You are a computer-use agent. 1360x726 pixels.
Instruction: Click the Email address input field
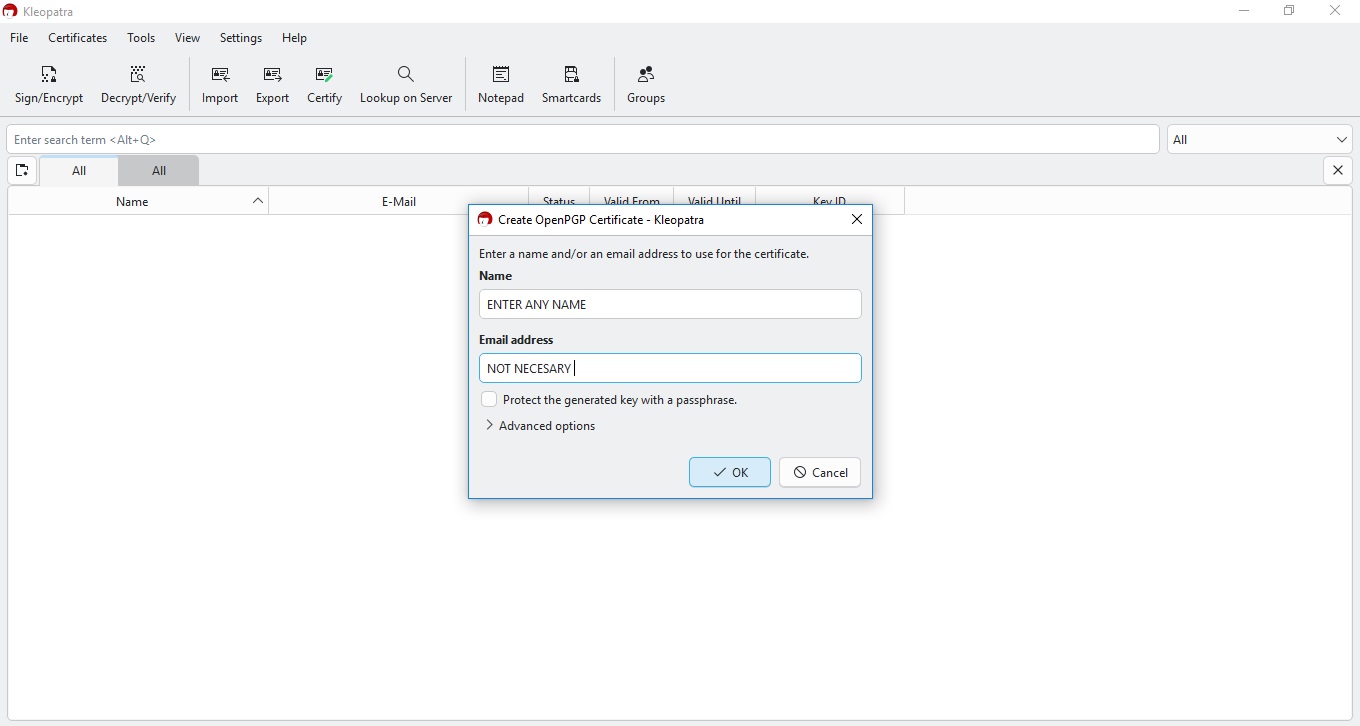[670, 368]
